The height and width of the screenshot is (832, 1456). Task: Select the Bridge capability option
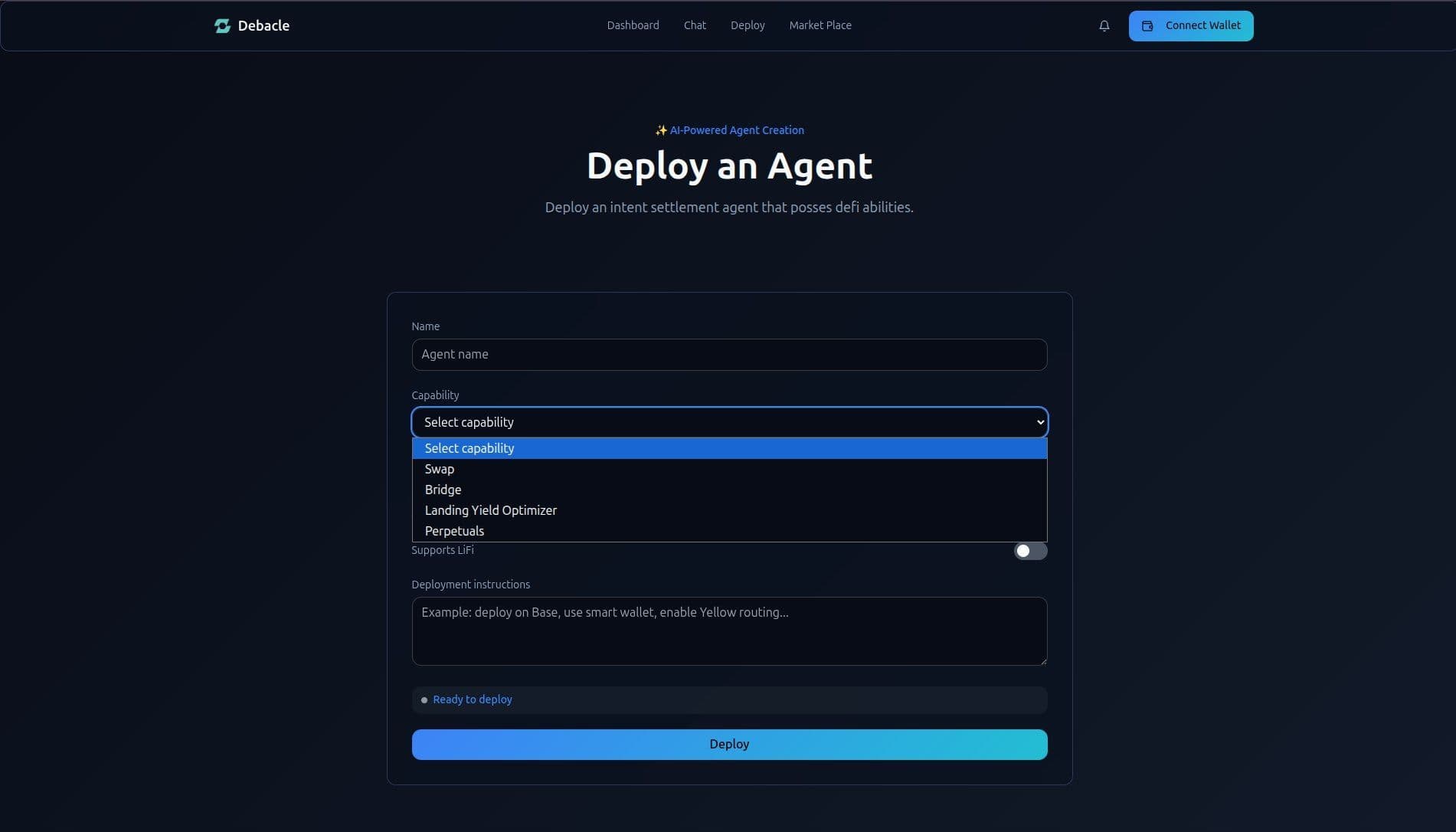(x=443, y=490)
